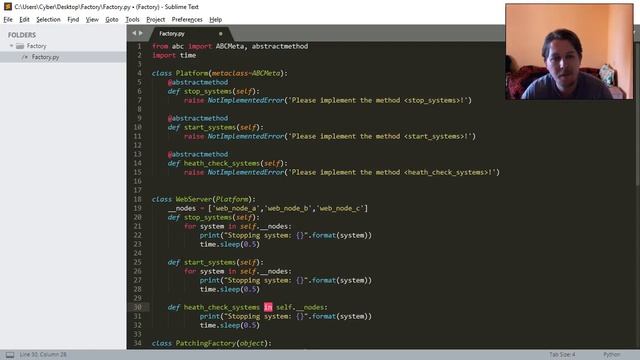Click 'class Platform' definition on line 4

(180, 73)
